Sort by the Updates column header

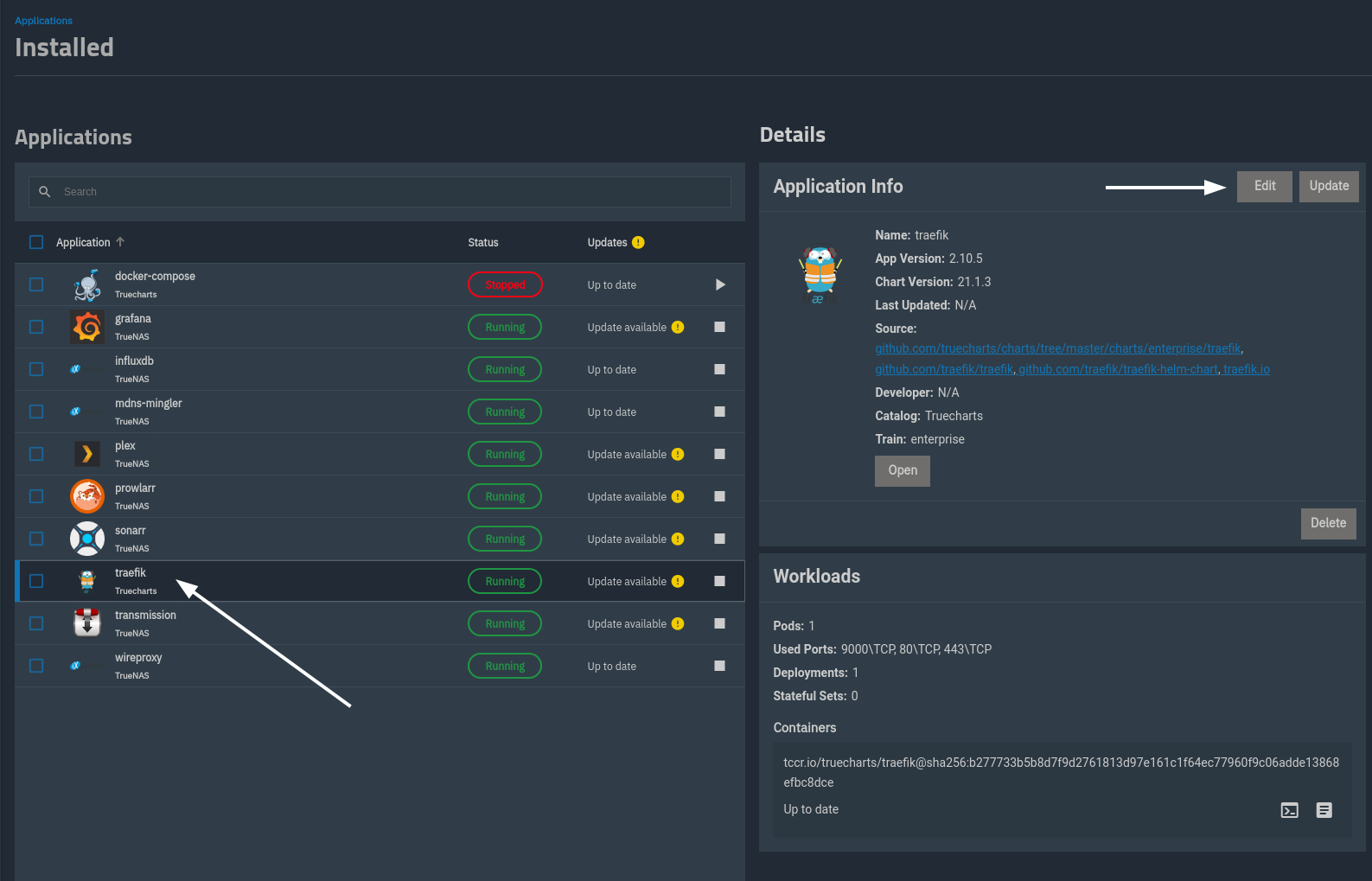[607, 242]
